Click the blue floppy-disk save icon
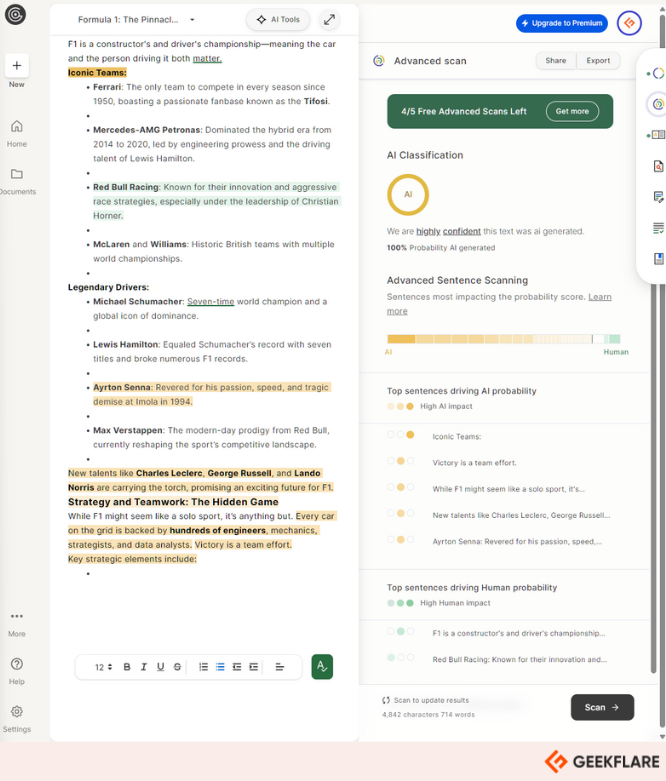This screenshot has width=666, height=781. click(x=659, y=259)
